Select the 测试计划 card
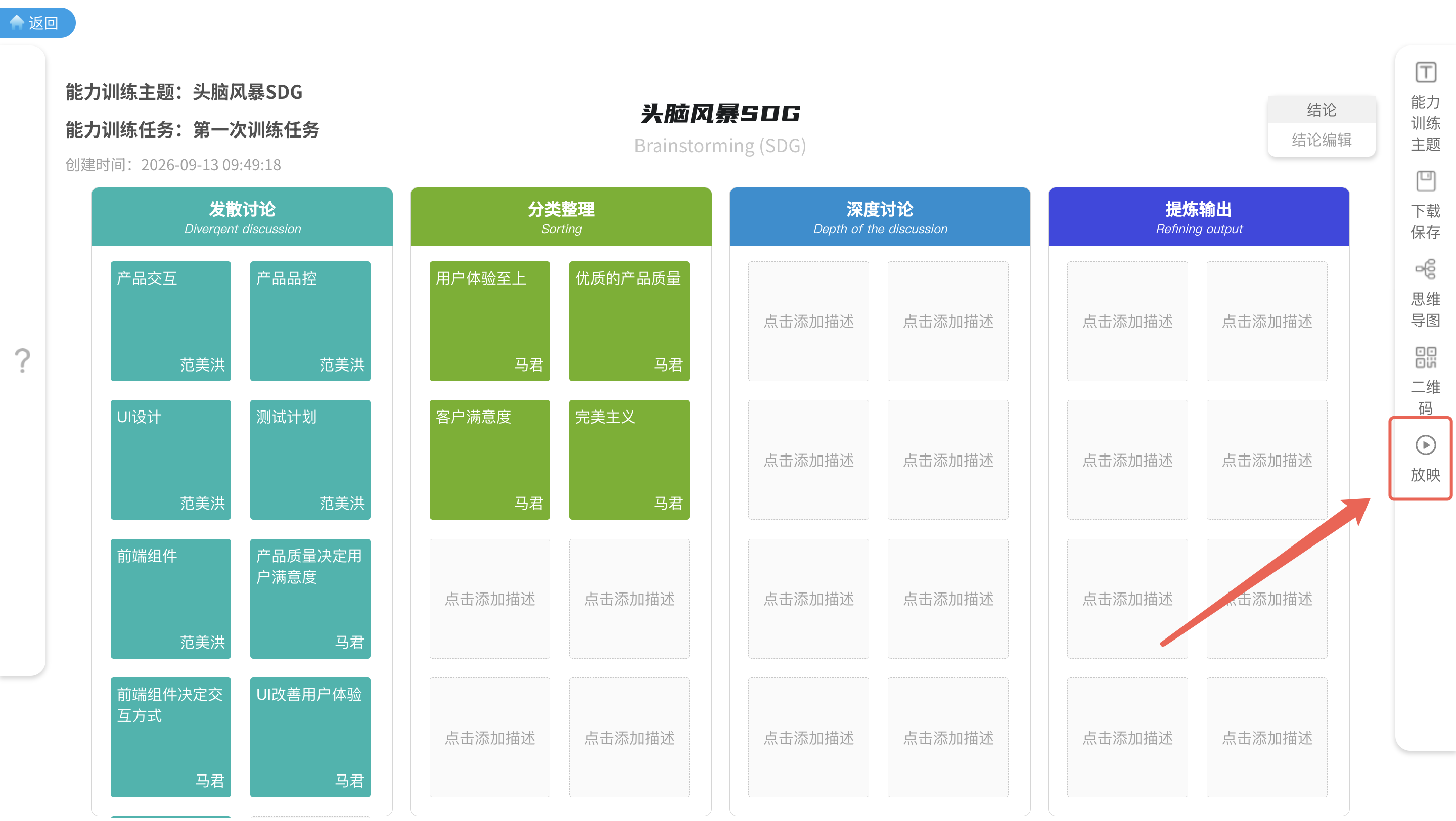 click(310, 460)
